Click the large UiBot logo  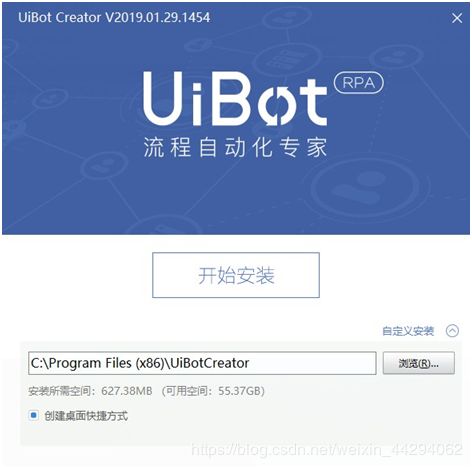[235, 98]
